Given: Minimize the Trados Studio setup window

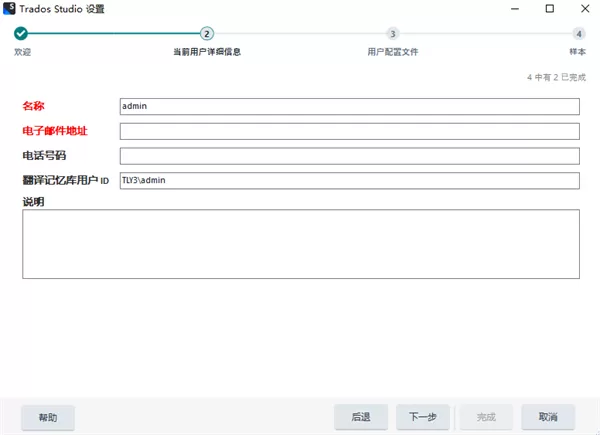Looking at the screenshot, I should pyautogui.click(x=515, y=8).
